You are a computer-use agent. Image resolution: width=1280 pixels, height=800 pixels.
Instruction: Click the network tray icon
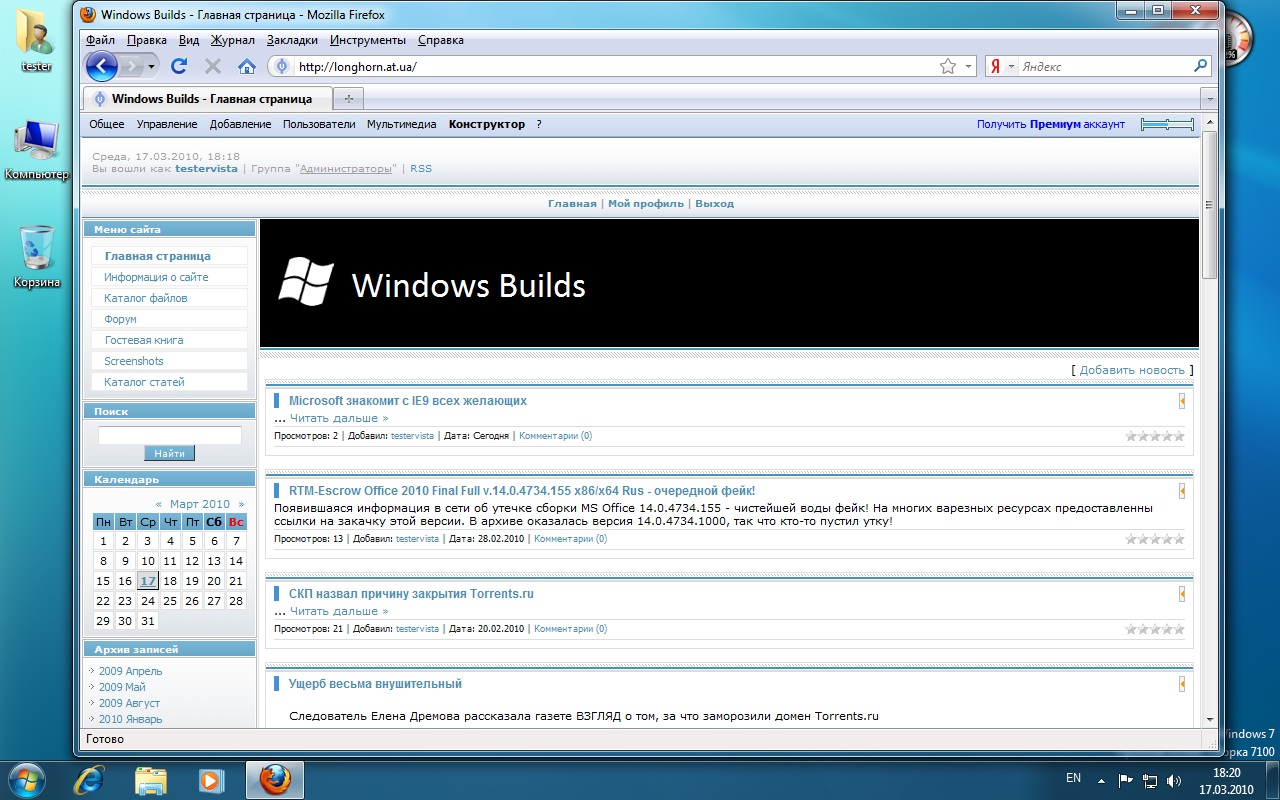point(1150,780)
